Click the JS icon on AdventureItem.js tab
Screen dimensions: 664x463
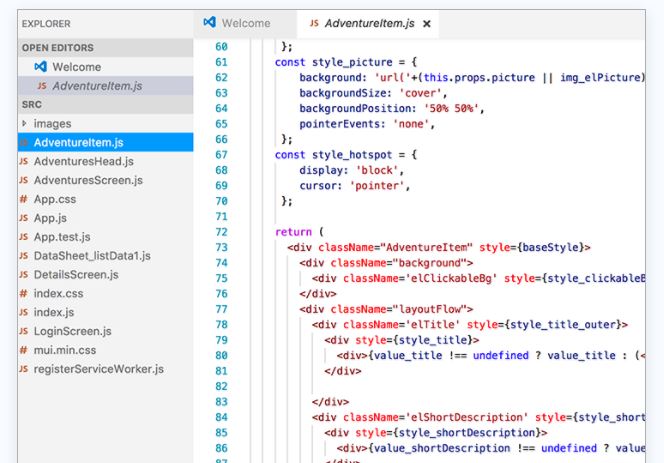(314, 23)
